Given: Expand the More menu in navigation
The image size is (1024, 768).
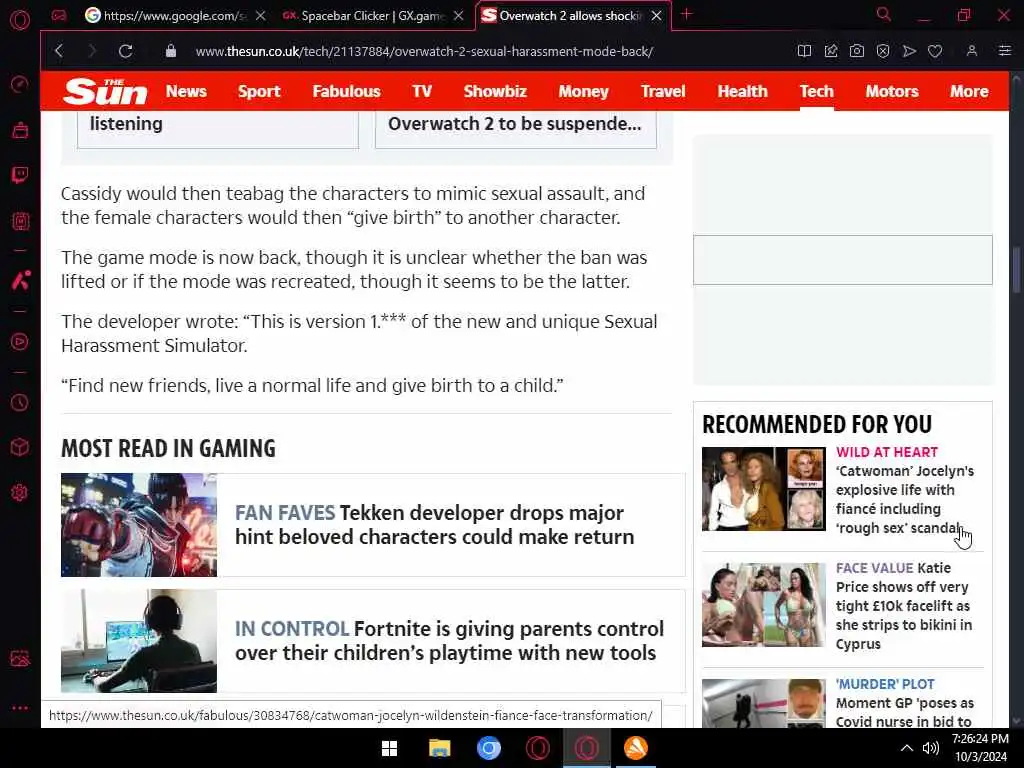Looking at the screenshot, I should click(x=969, y=91).
